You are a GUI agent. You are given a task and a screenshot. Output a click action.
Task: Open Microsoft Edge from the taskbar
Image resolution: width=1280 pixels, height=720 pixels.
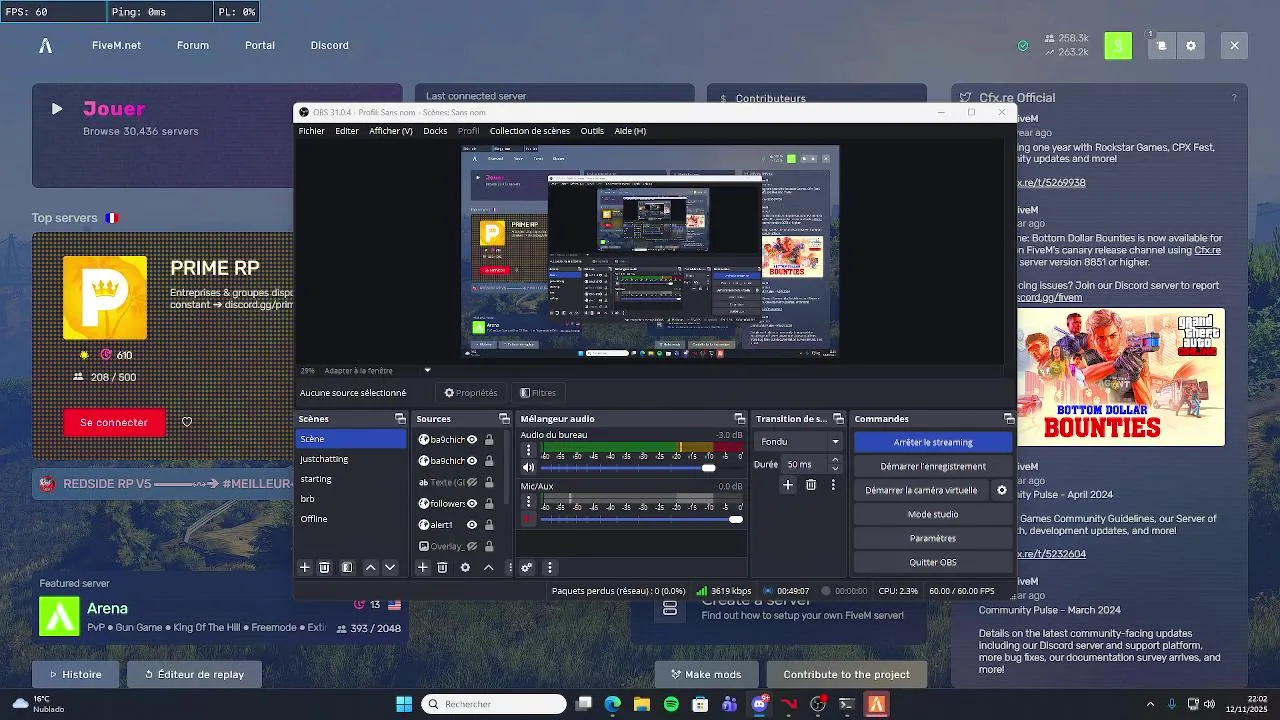[613, 704]
